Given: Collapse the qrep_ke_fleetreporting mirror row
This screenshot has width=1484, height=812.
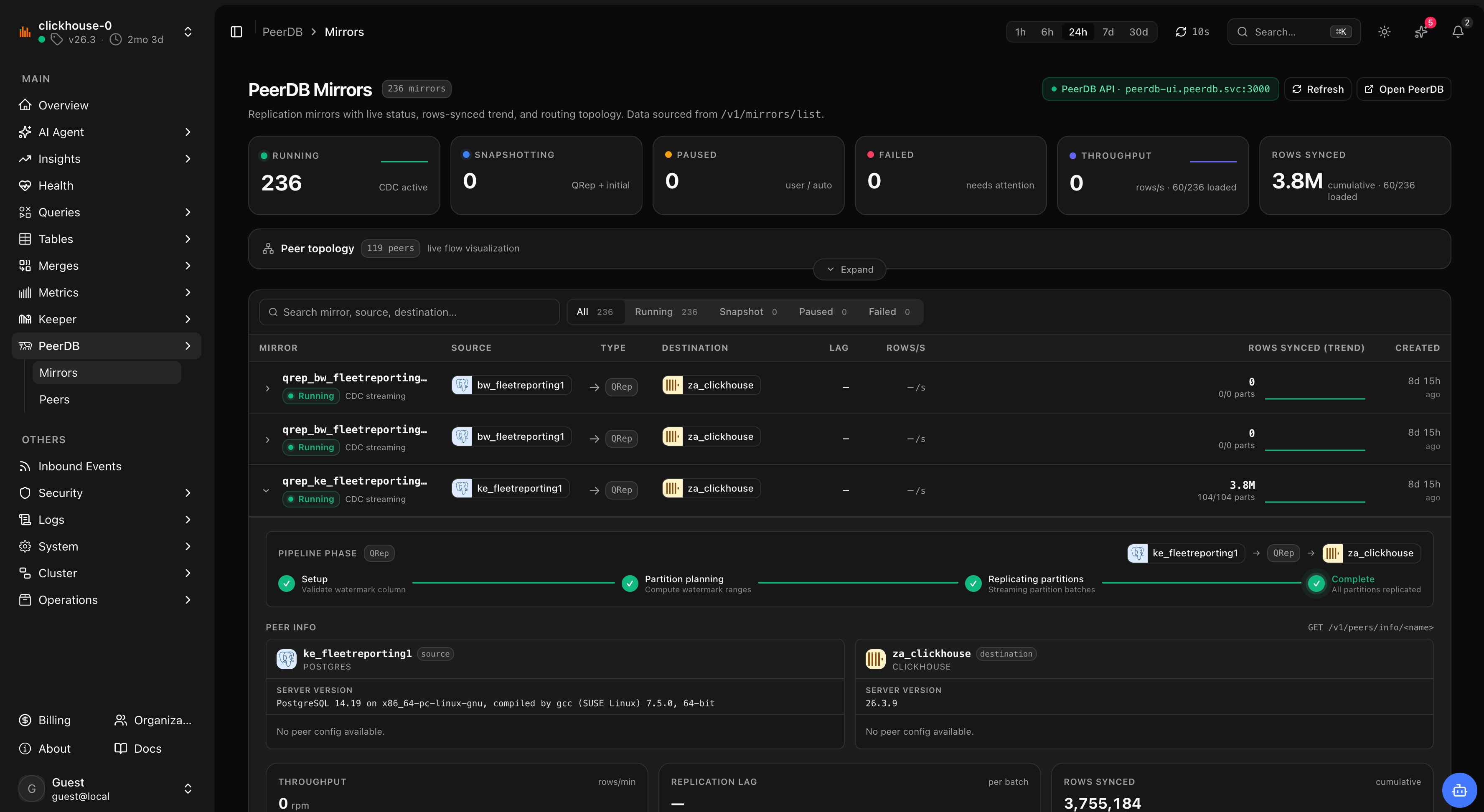Looking at the screenshot, I should click(x=266, y=491).
